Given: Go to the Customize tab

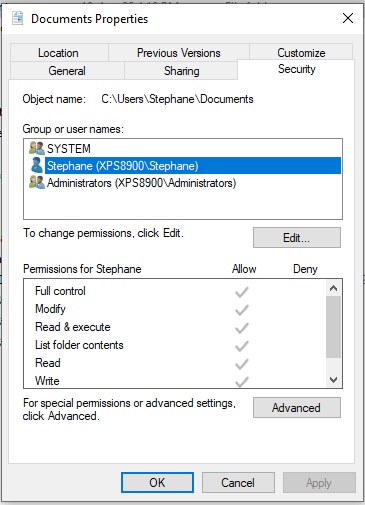Looking at the screenshot, I should click(x=301, y=53).
